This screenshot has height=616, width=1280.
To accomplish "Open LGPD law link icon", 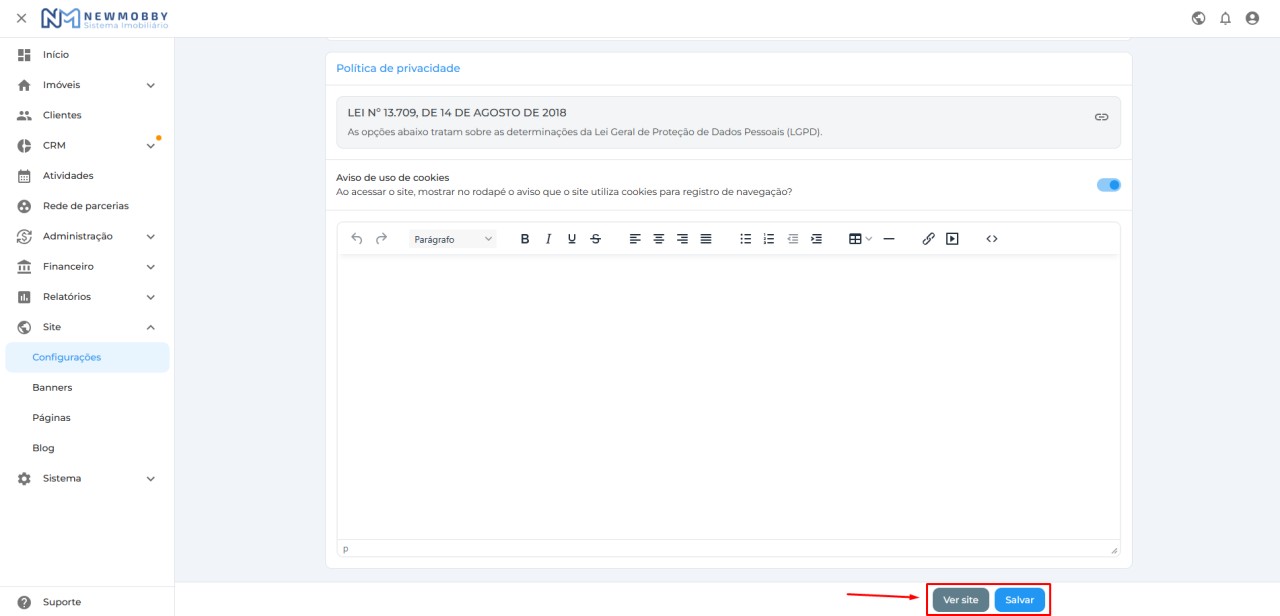I will pyautogui.click(x=1101, y=117).
